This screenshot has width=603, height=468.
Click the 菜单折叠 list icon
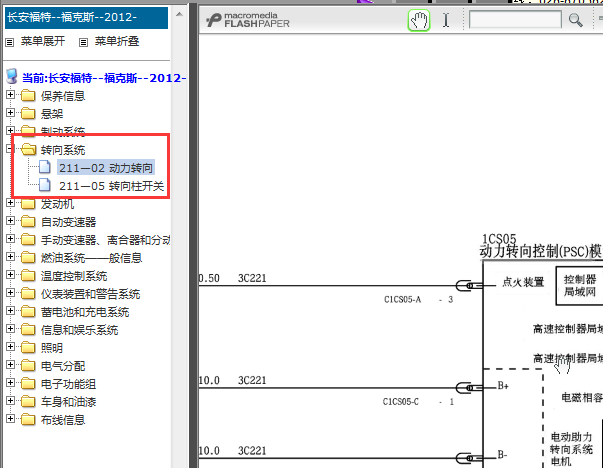point(83,42)
